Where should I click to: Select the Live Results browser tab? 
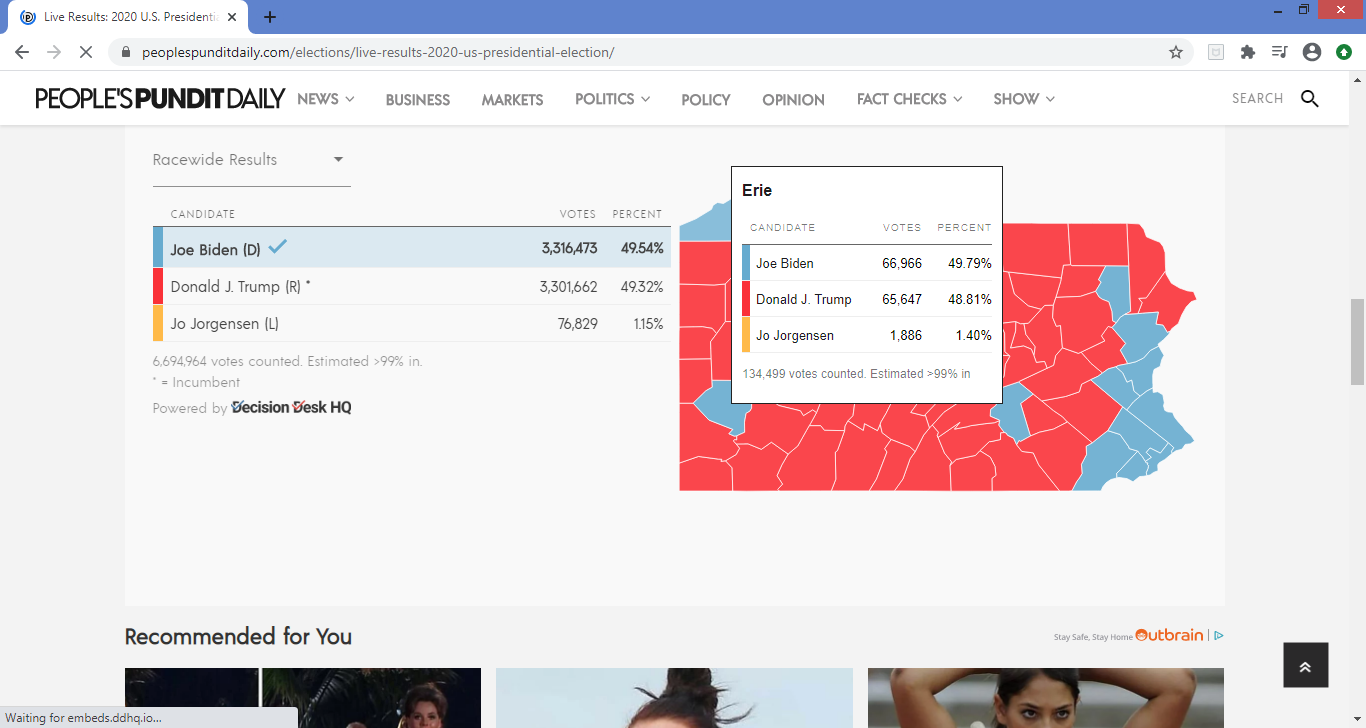pos(128,17)
